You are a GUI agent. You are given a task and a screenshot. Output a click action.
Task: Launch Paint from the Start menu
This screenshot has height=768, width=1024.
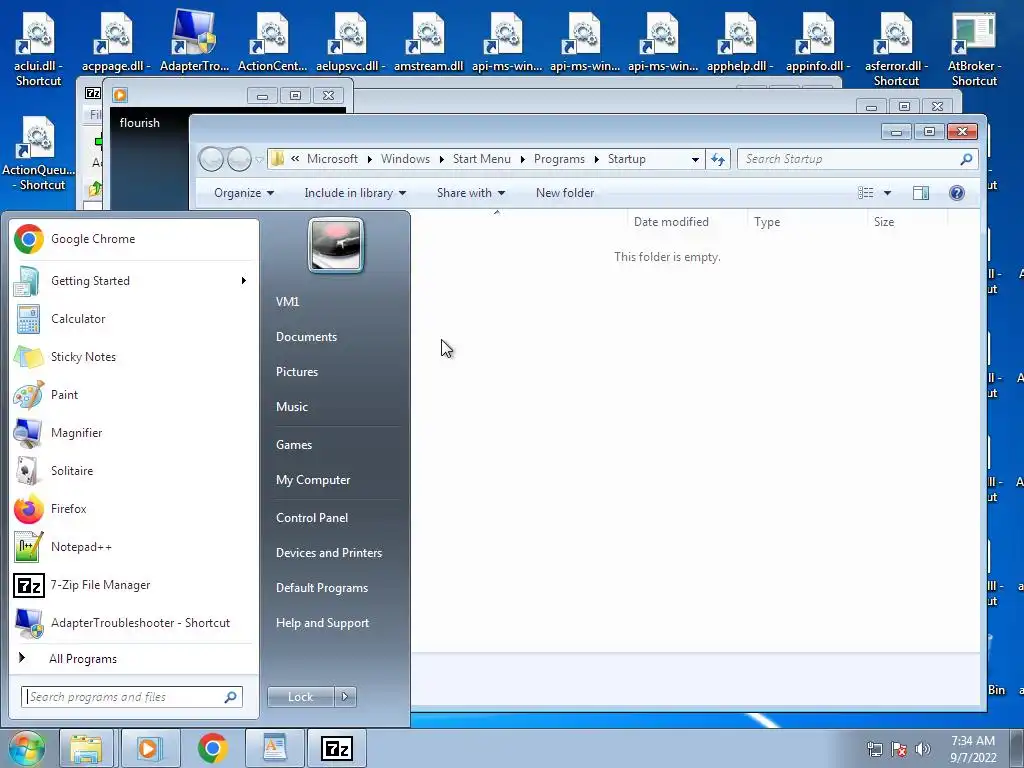(x=134, y=394)
